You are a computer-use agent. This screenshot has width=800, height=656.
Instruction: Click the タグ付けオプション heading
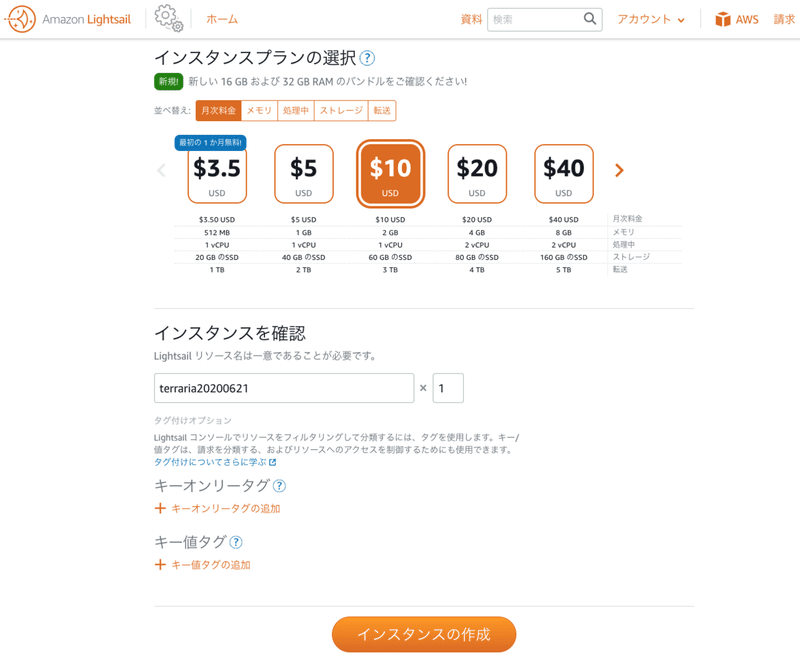pos(193,420)
